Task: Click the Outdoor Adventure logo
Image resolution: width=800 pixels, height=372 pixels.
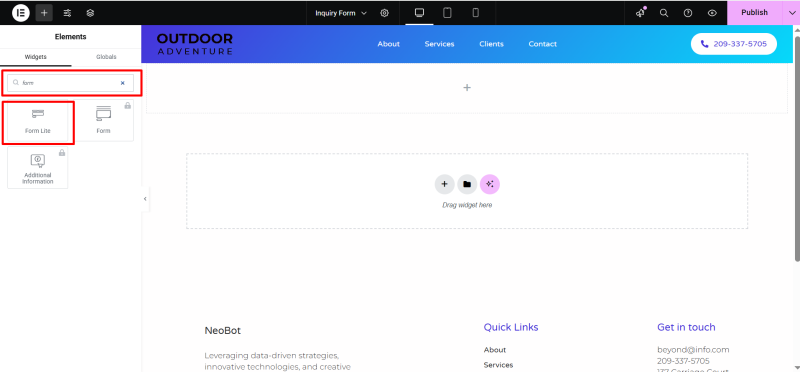Action: (x=194, y=44)
